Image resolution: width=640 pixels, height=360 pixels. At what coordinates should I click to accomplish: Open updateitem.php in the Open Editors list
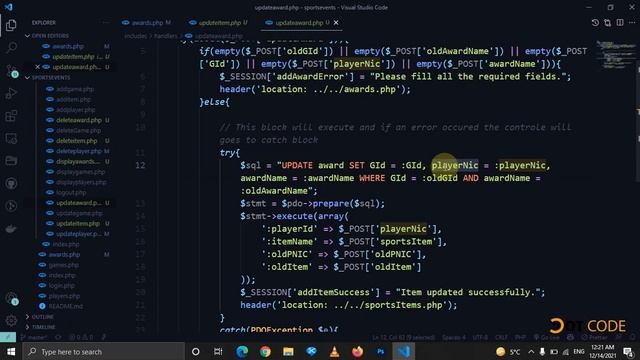[73, 56]
